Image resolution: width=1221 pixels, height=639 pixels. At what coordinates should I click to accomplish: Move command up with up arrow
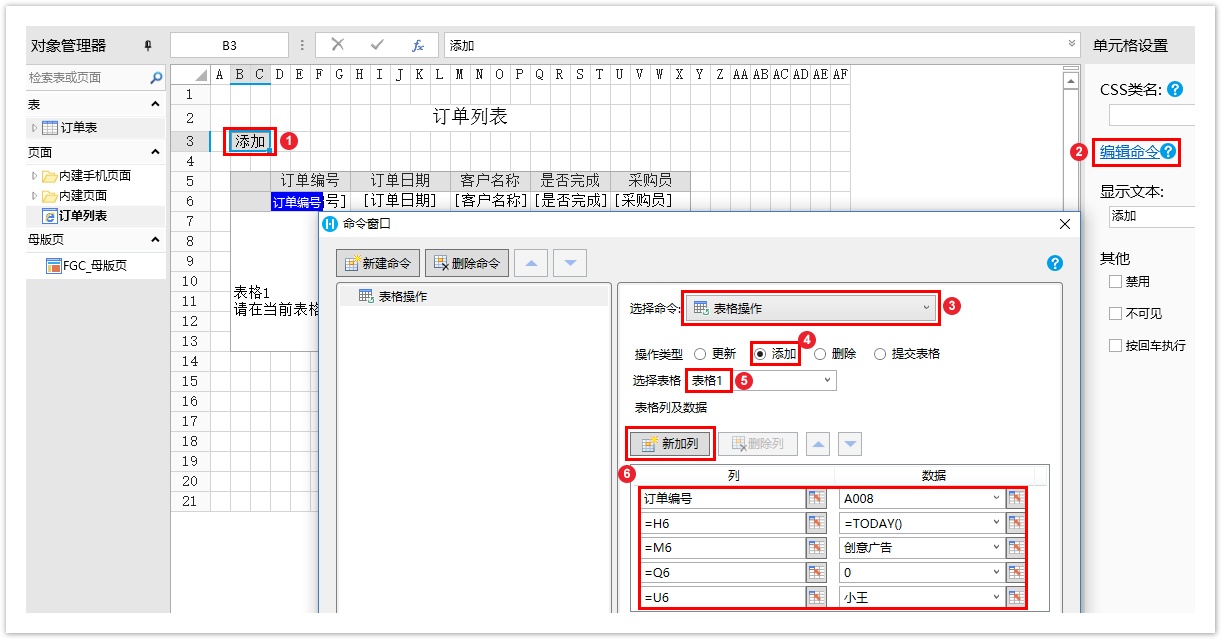(531, 263)
